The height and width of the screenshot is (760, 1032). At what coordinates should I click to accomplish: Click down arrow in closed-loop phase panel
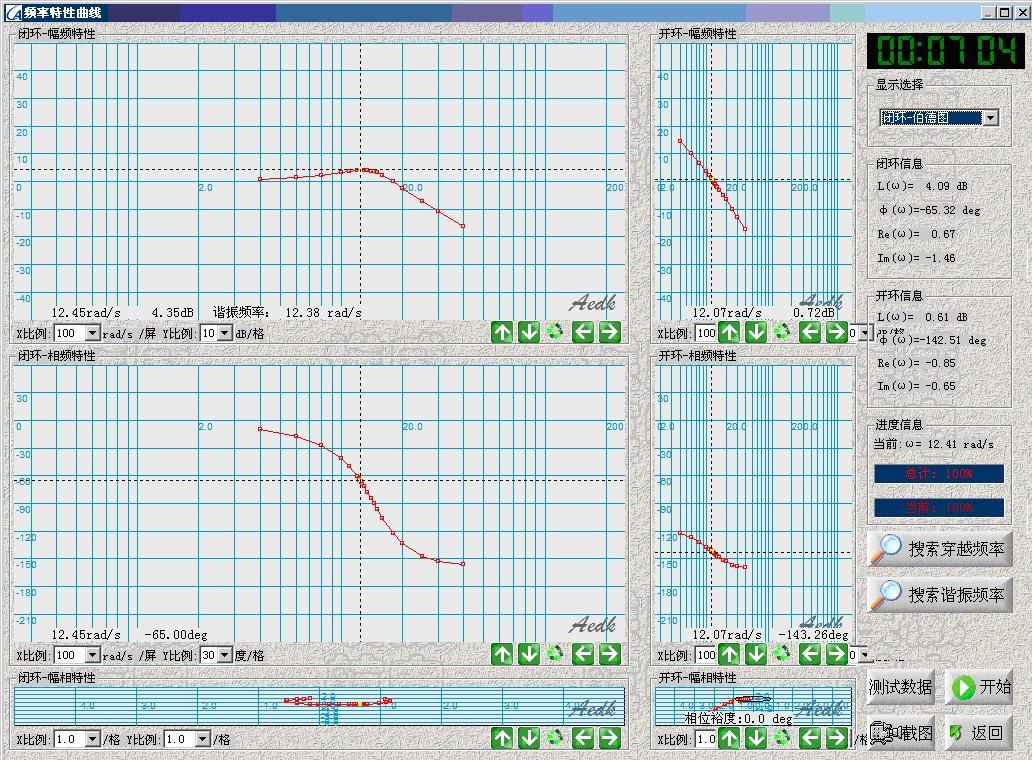529,654
